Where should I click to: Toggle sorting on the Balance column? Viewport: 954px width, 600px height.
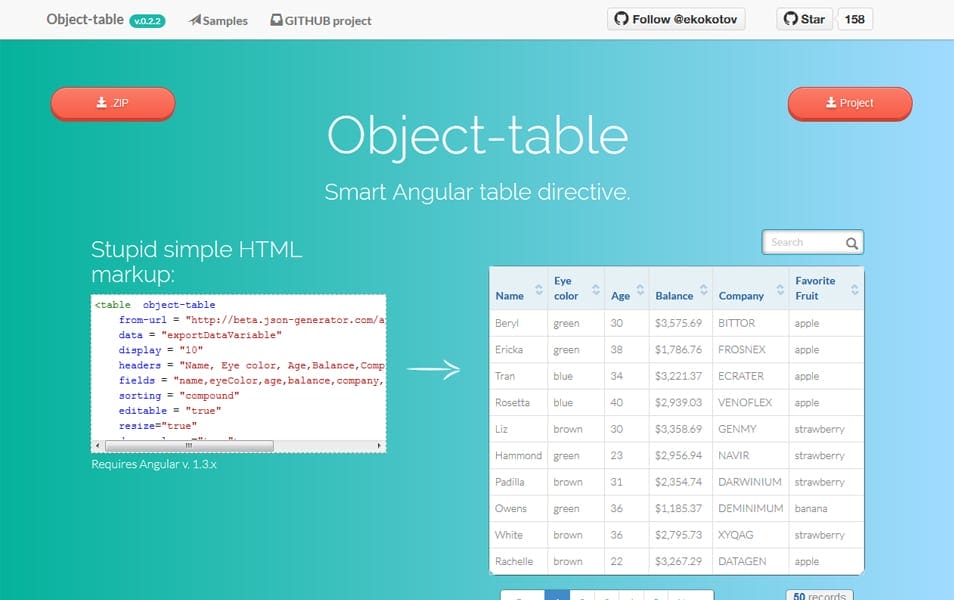(703, 287)
